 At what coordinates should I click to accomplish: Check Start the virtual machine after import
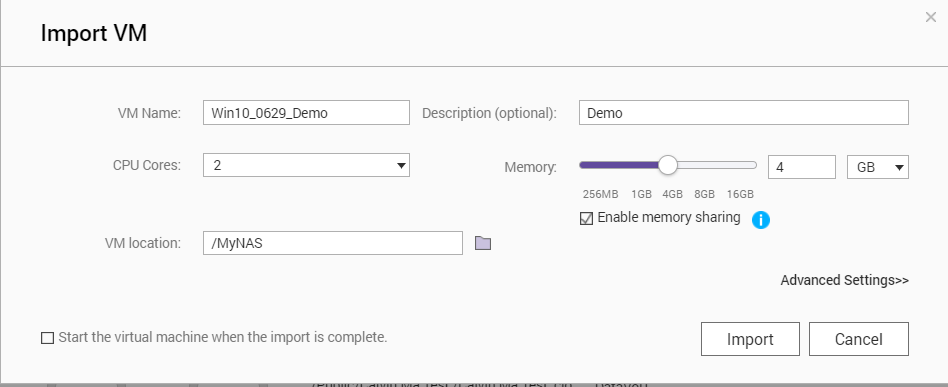pyautogui.click(x=47, y=337)
